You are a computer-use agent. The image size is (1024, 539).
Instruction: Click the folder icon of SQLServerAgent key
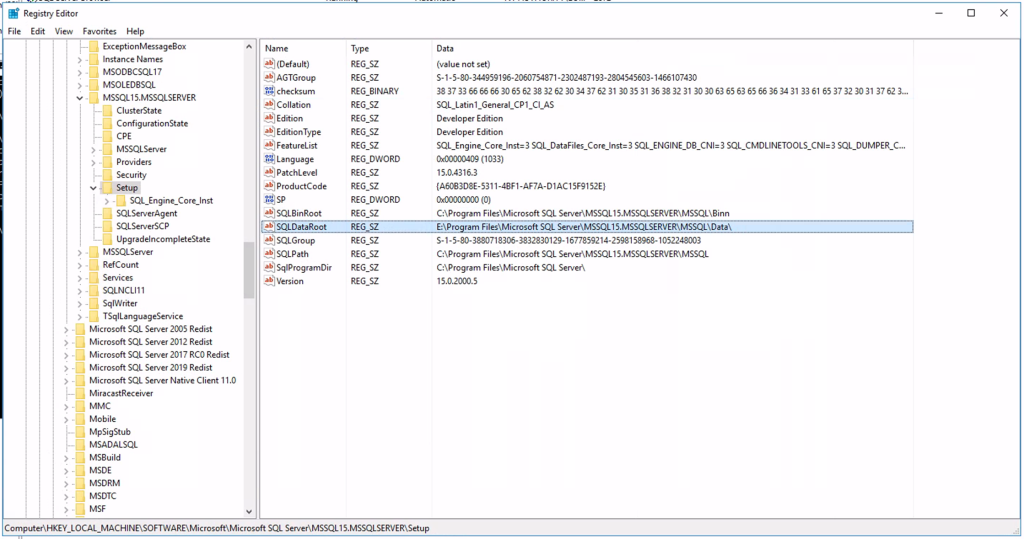click(x=107, y=213)
